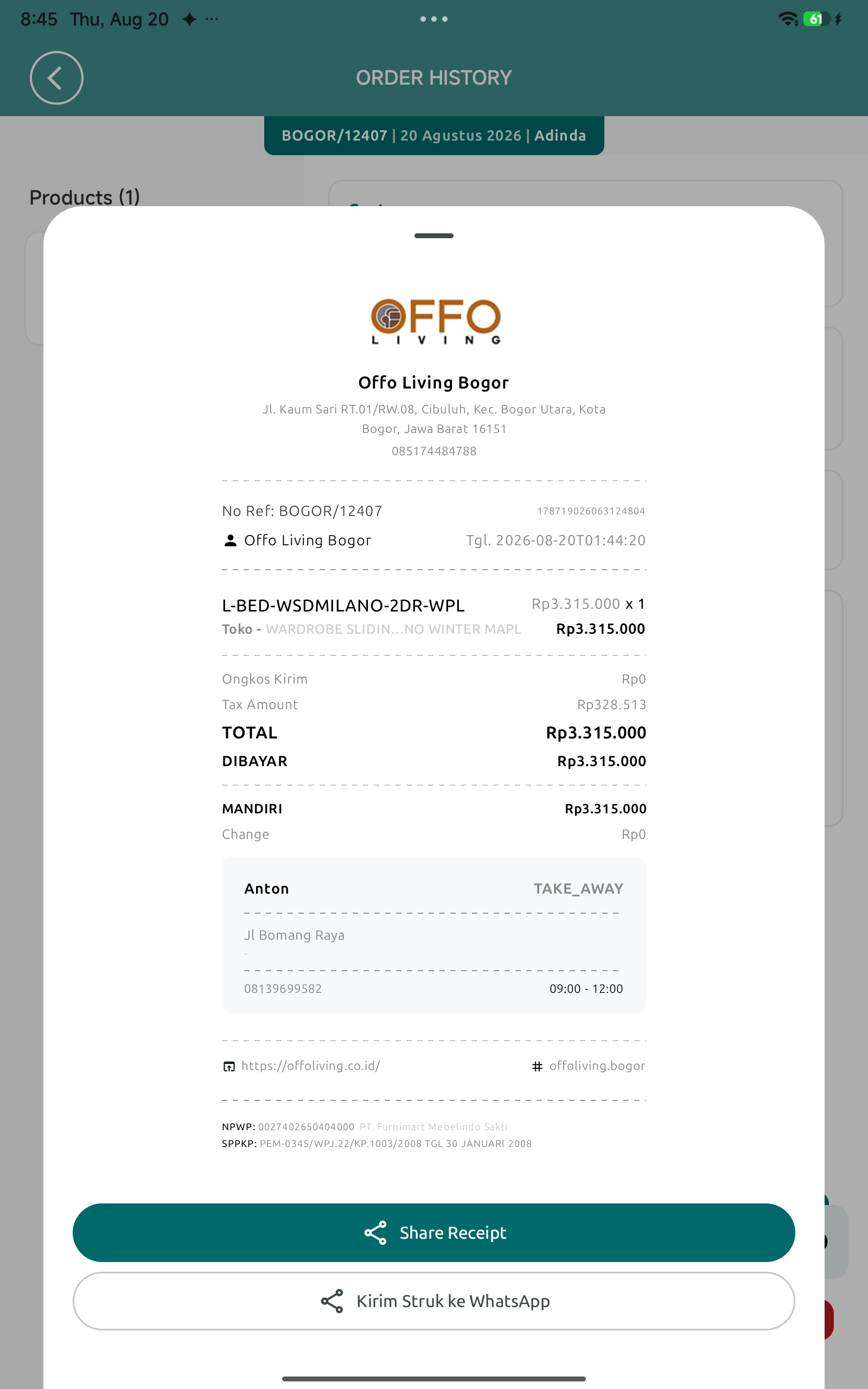Tap the three dots multitasking menu
Image resolution: width=868 pixels, height=1389 pixels.
coord(433,19)
